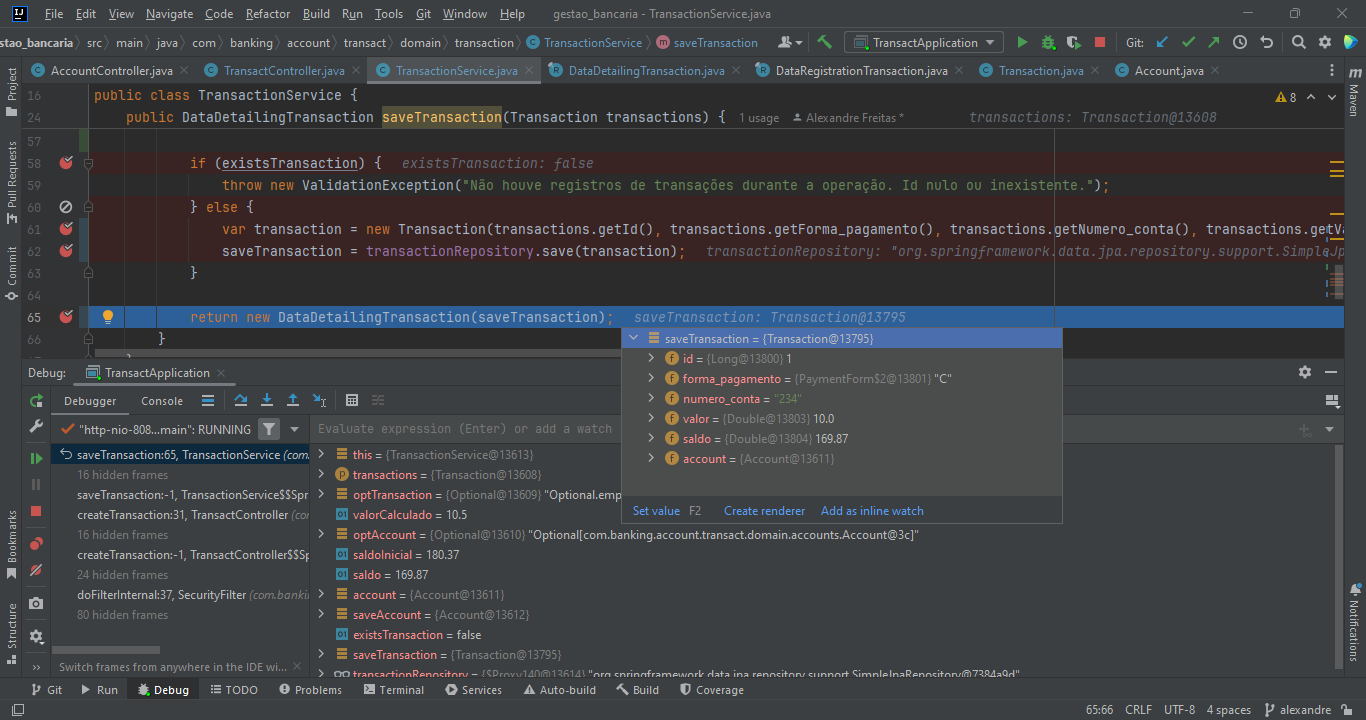Open the Terminal tool window tab

393,689
